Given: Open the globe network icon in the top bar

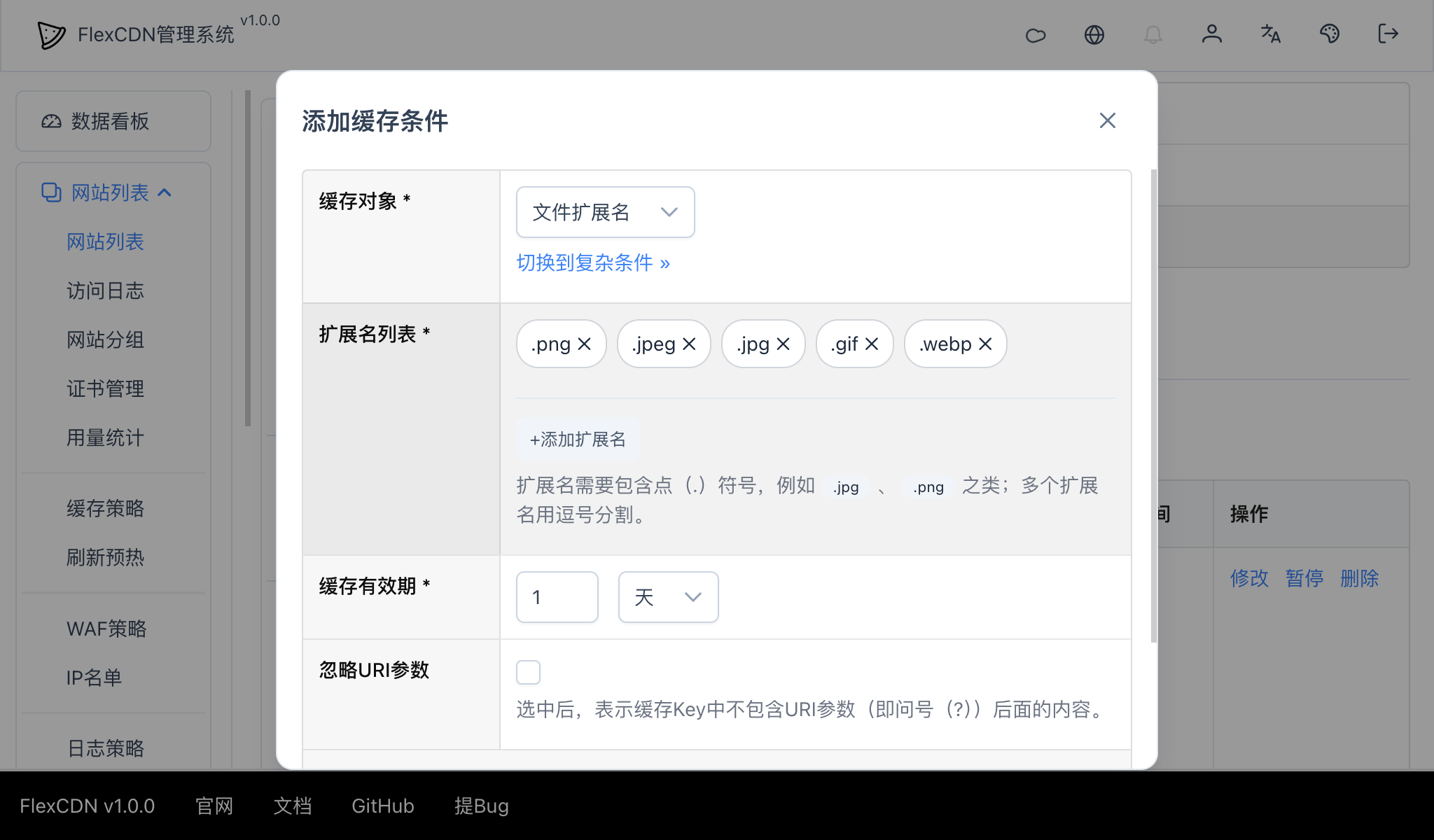Looking at the screenshot, I should tap(1095, 34).
